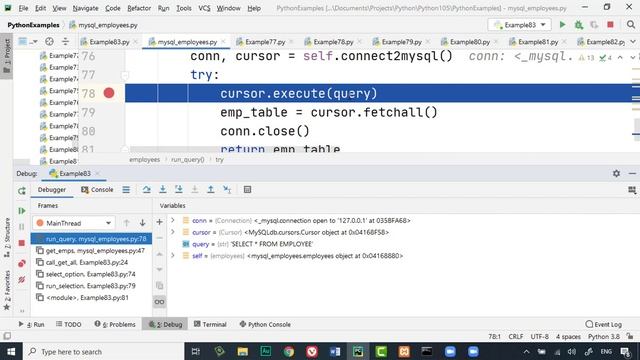Open the Python Console tool window
This screenshot has height=360, width=640.
(x=265, y=324)
